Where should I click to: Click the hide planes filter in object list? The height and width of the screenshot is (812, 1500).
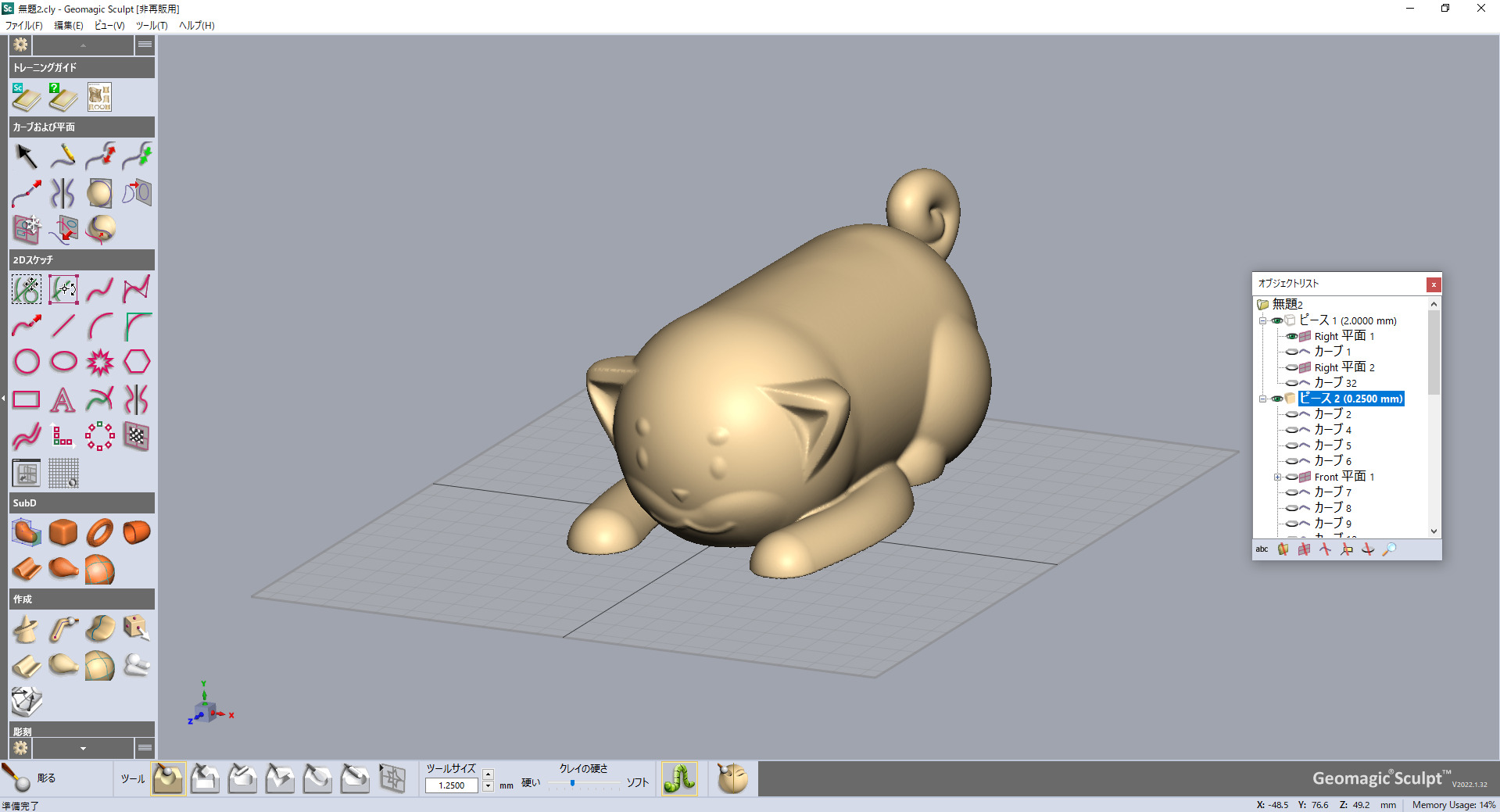1305,549
